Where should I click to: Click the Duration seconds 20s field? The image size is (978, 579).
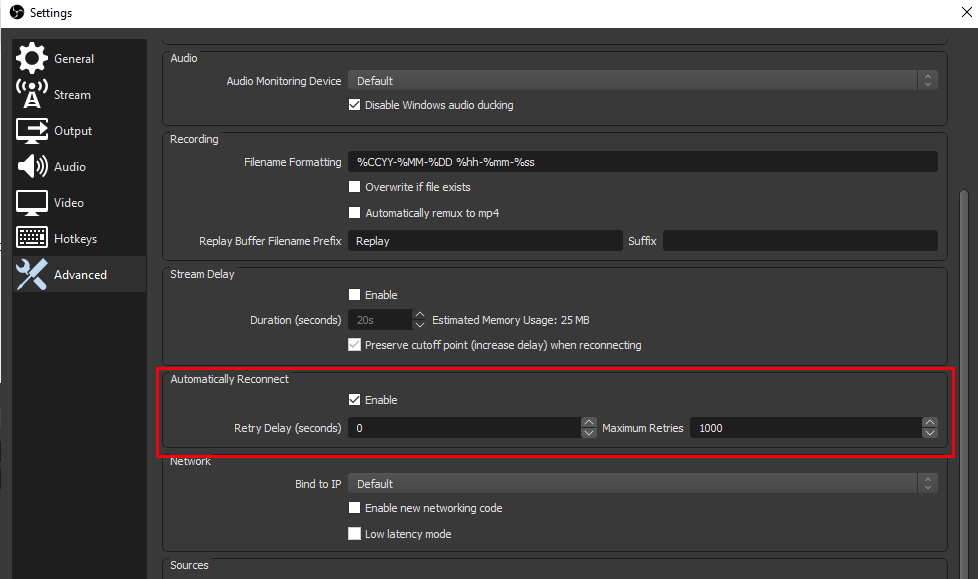[x=380, y=320]
